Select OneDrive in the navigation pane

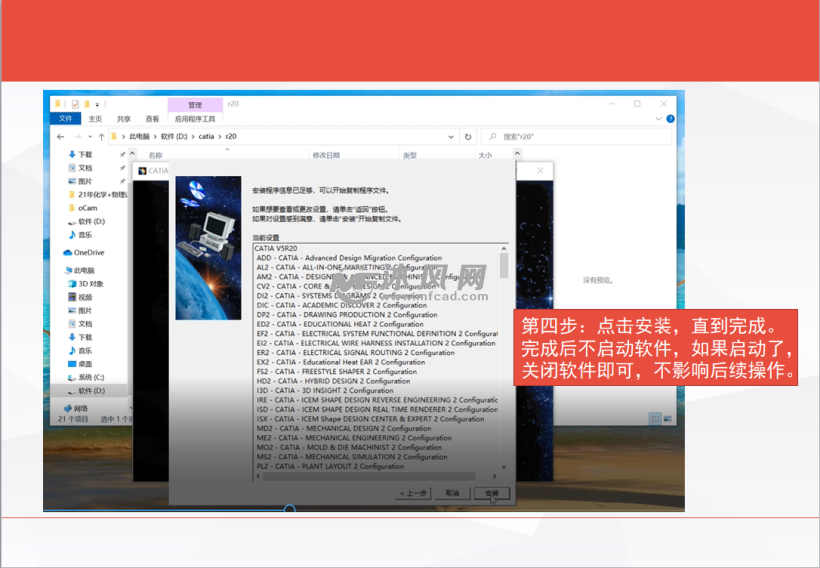pos(84,253)
